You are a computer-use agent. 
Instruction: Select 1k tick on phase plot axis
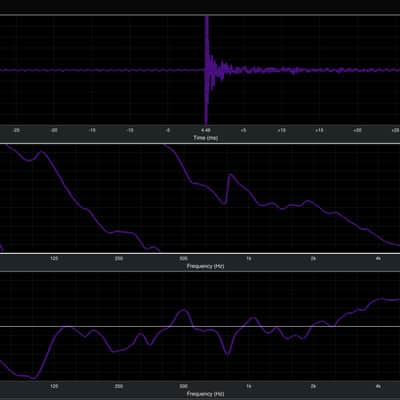[x=249, y=258]
